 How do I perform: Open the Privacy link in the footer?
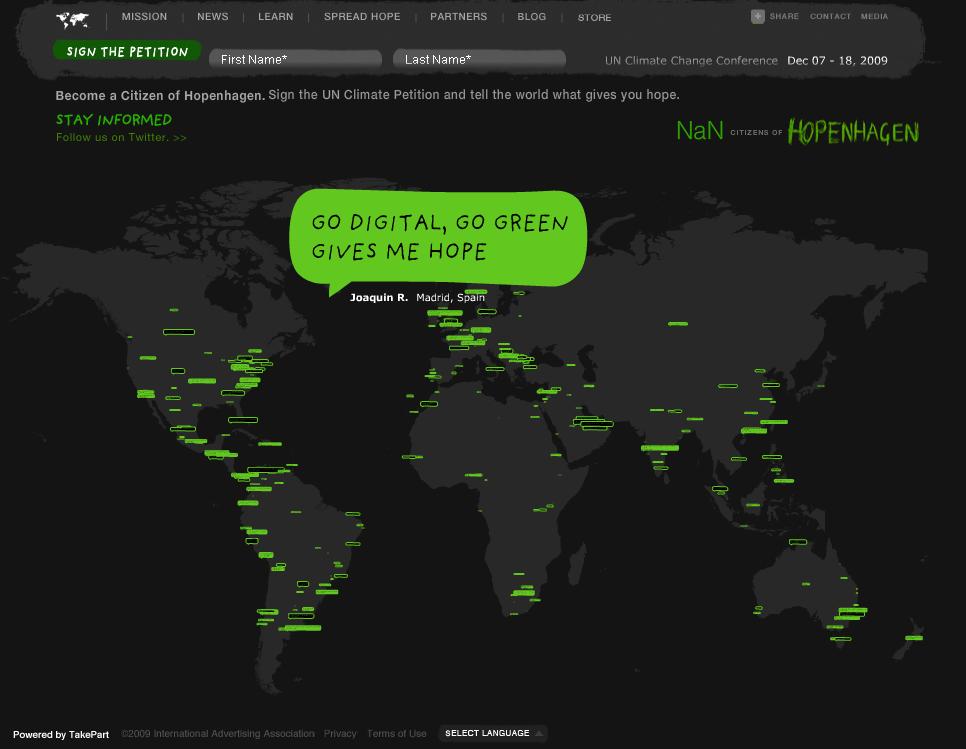tap(340, 734)
